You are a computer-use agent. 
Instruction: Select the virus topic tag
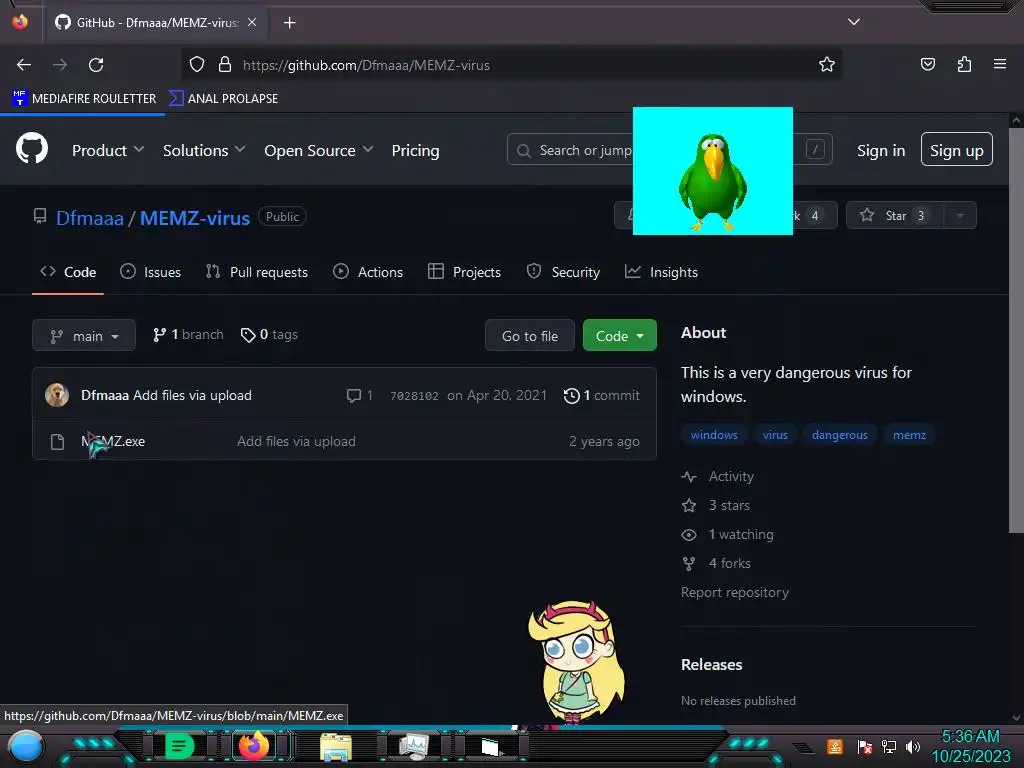[x=775, y=435]
